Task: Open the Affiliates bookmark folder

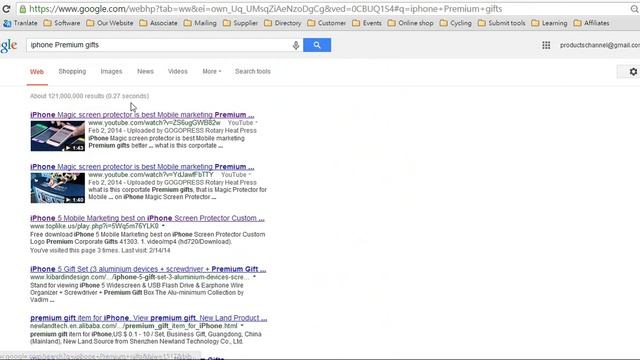Action: point(591,23)
